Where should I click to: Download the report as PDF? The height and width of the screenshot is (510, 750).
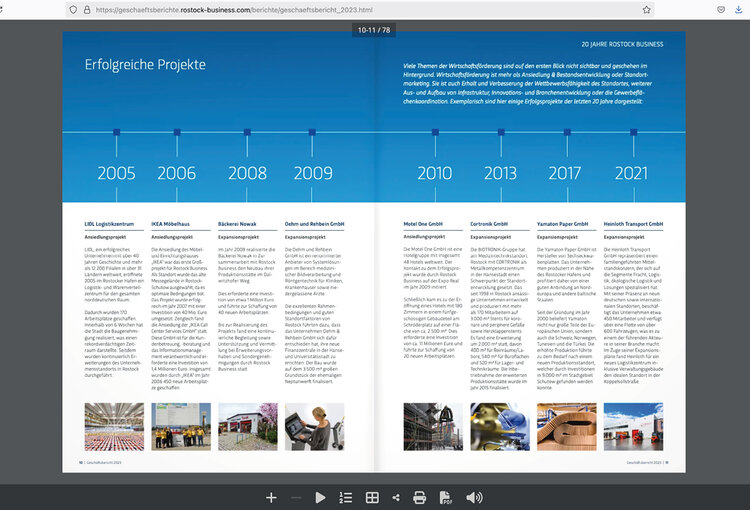[x=446, y=498]
